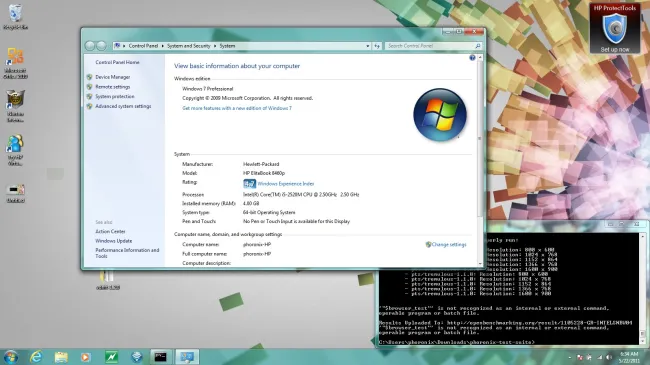Open Windows Explorer folder icon on taskbar

pyautogui.click(x=61, y=357)
